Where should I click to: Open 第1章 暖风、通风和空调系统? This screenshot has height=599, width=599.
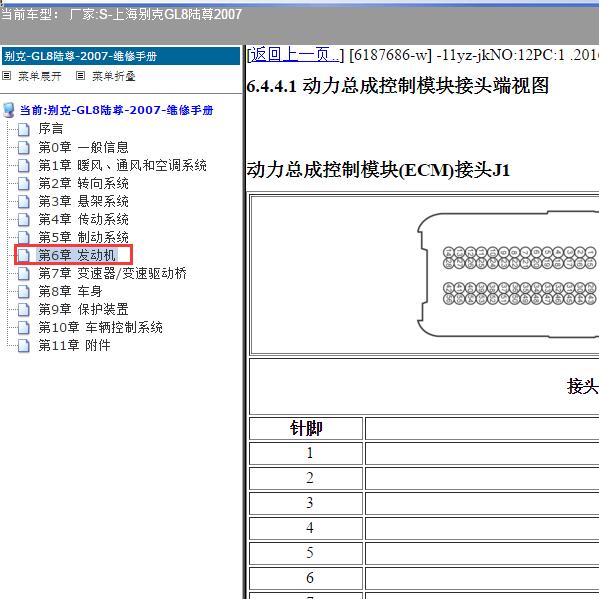tap(123, 165)
